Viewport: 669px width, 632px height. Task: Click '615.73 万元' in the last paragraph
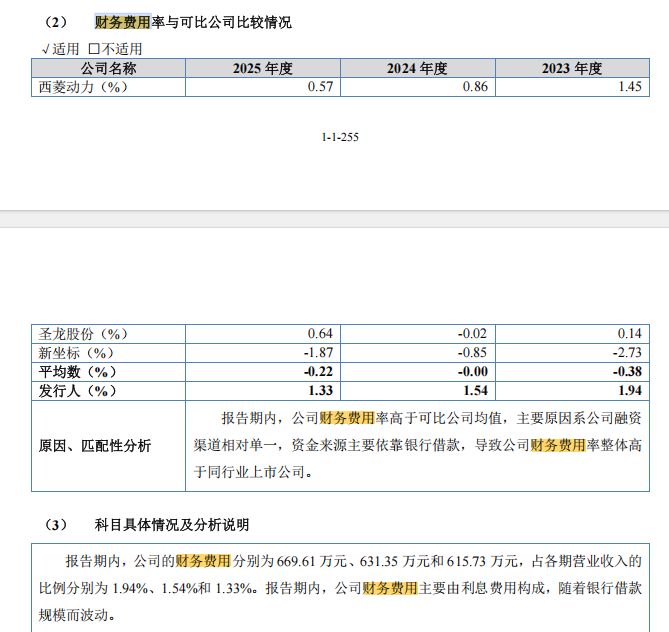[x=482, y=561]
